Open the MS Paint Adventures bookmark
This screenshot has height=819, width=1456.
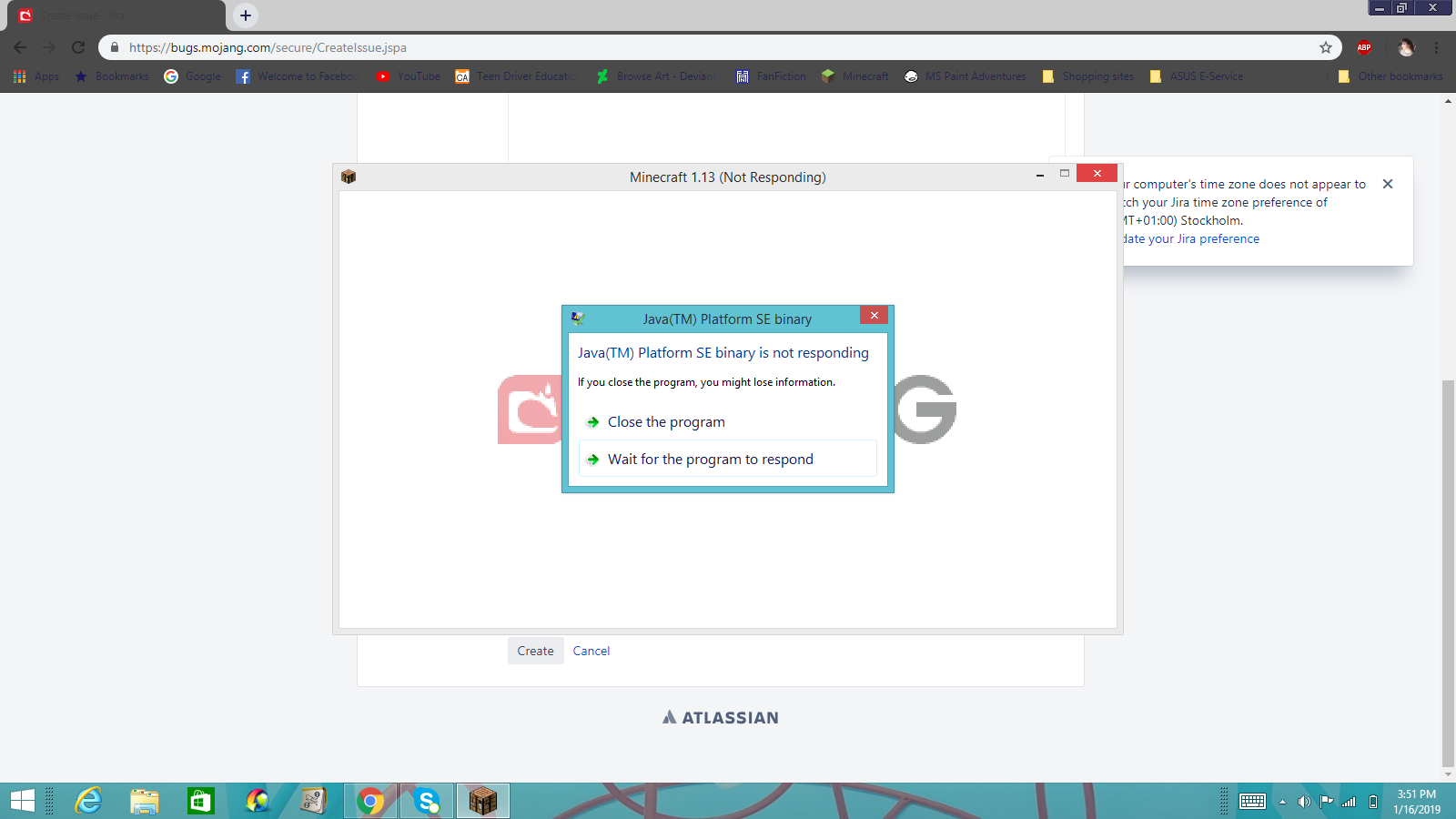[x=965, y=76]
